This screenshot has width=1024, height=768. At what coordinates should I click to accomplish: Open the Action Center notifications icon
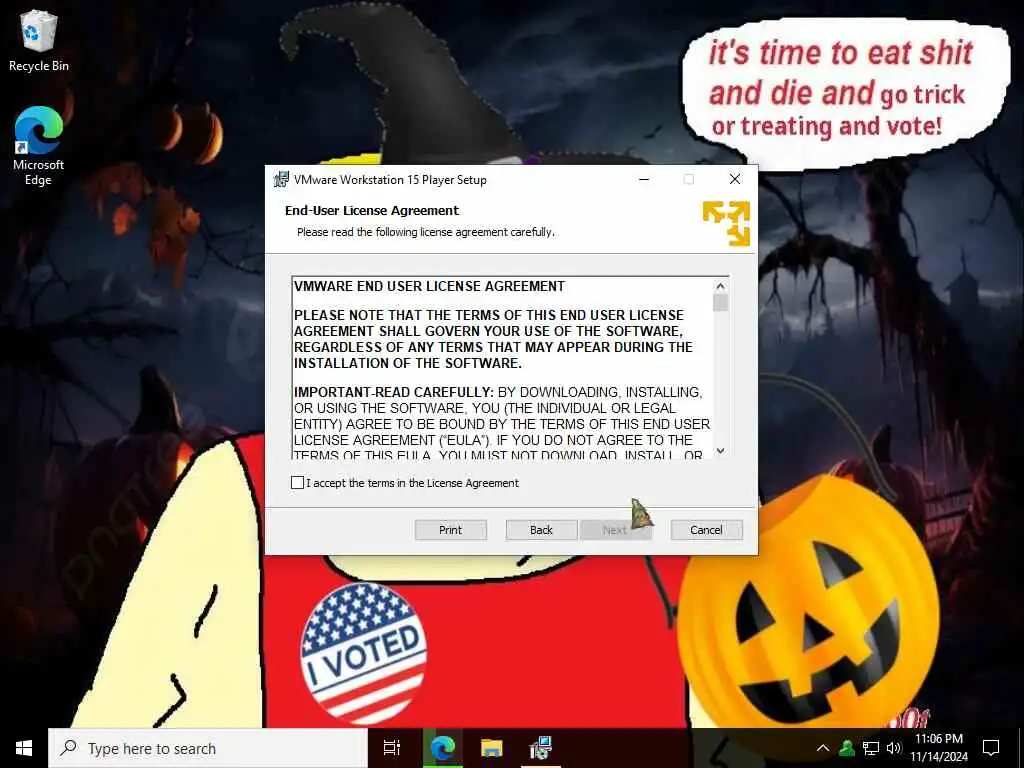[991, 748]
